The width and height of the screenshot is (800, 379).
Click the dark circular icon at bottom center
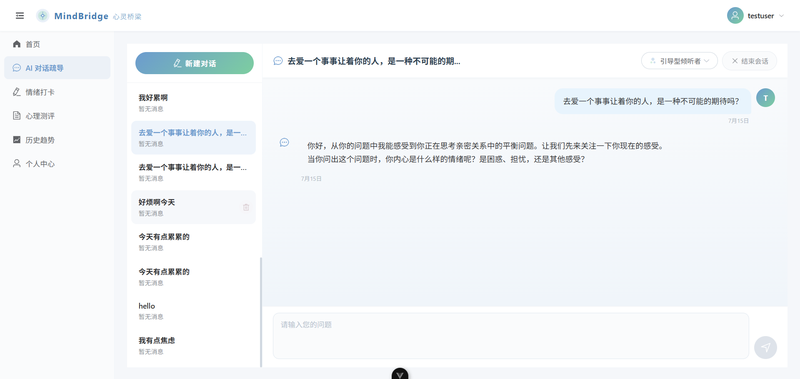(400, 374)
